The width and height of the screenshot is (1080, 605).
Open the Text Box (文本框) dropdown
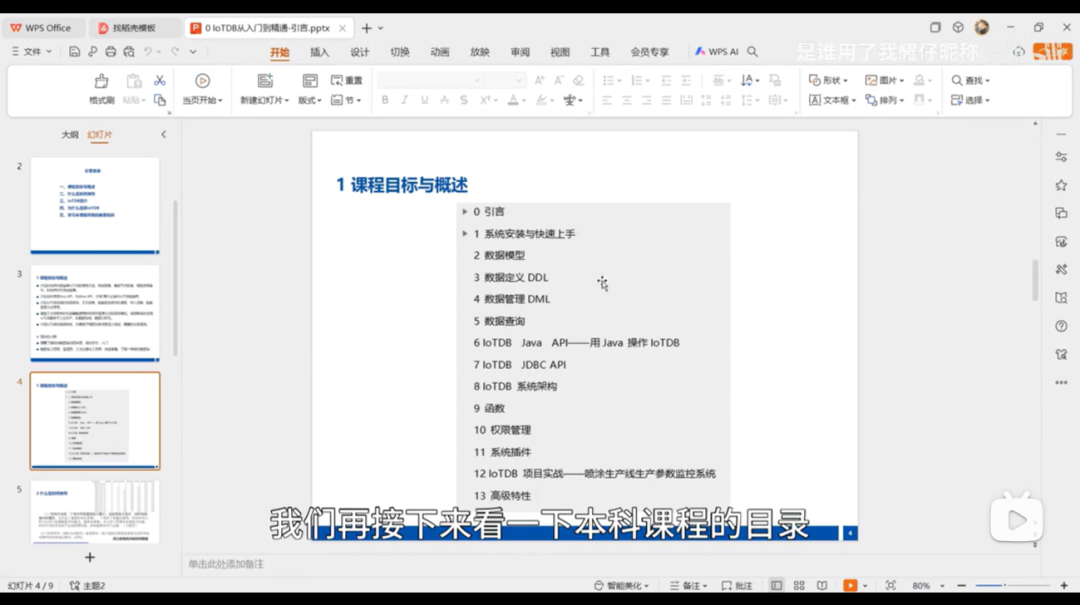pos(832,101)
